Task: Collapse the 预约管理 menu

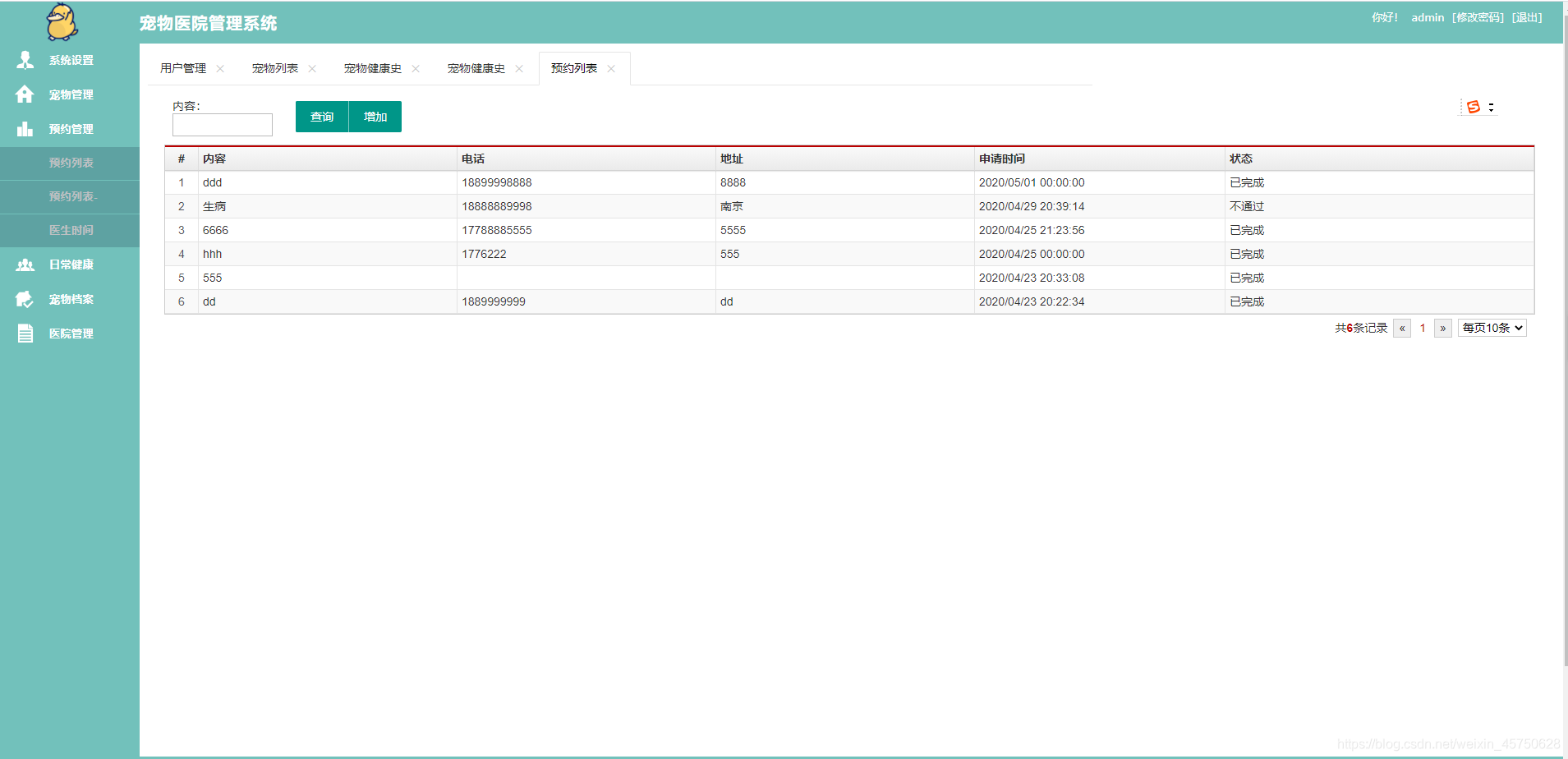Action: (x=70, y=129)
